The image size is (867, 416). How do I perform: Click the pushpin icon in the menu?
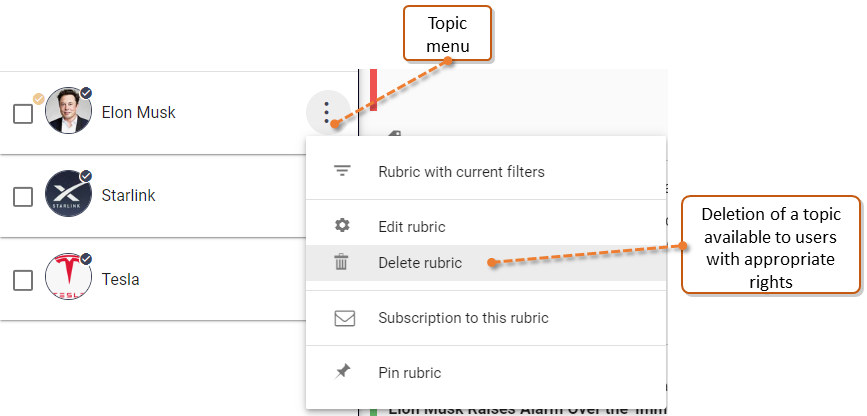point(343,371)
